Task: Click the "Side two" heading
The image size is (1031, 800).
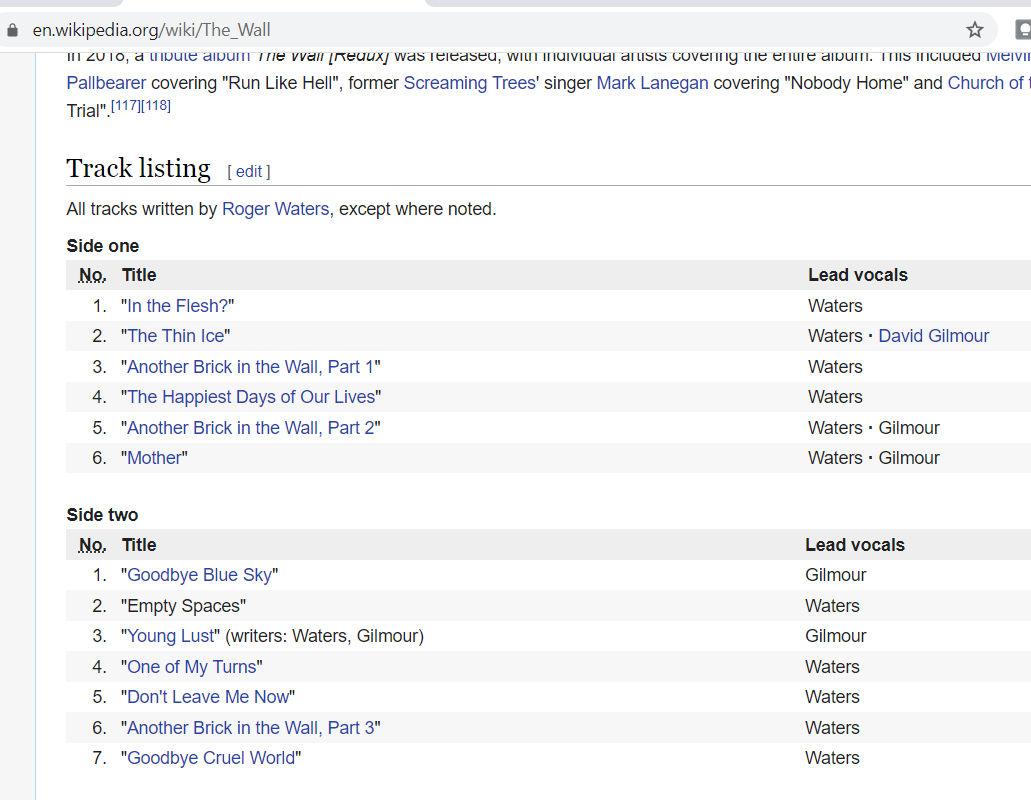Action: tap(103, 515)
